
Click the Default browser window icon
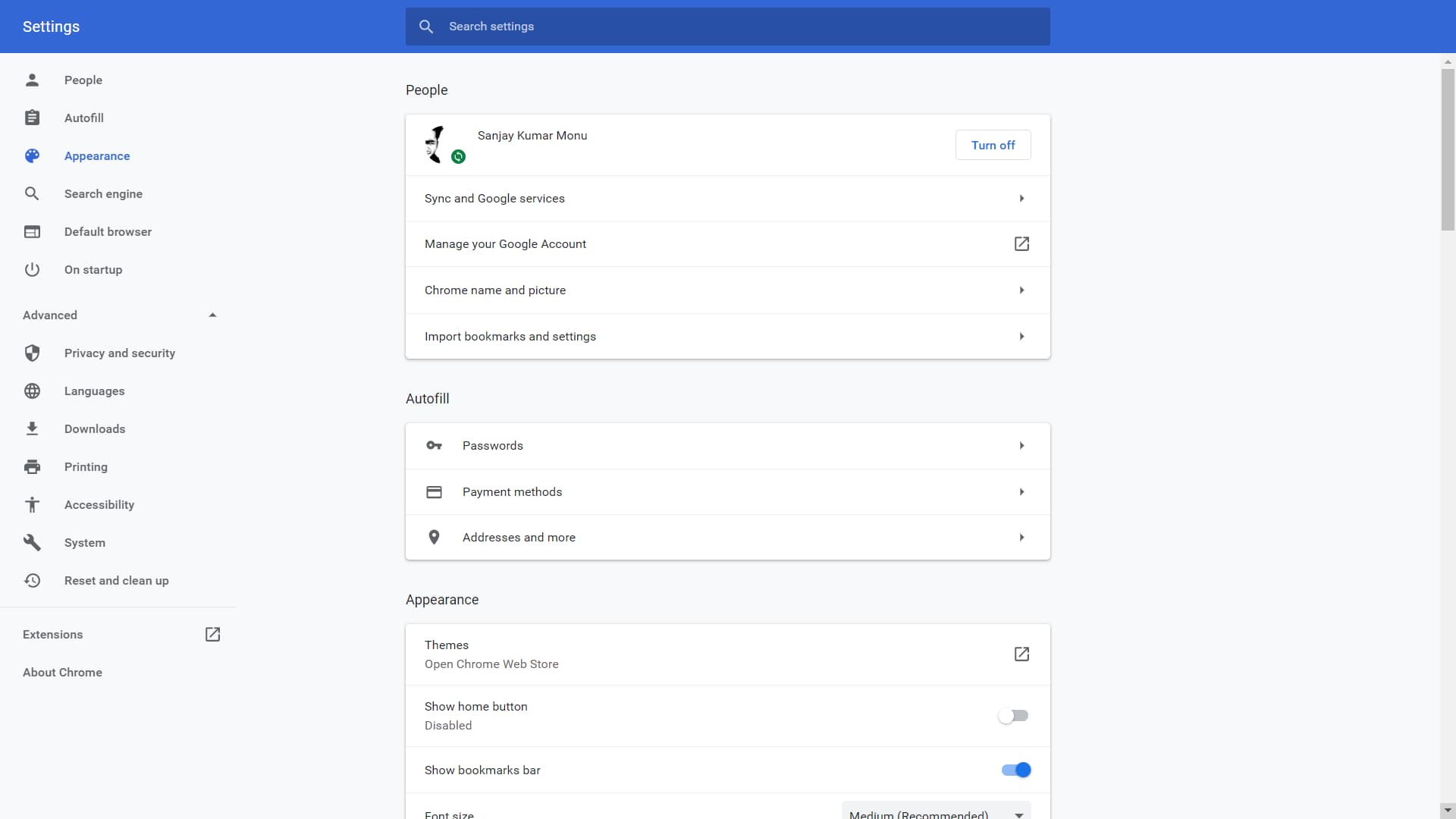(32, 231)
